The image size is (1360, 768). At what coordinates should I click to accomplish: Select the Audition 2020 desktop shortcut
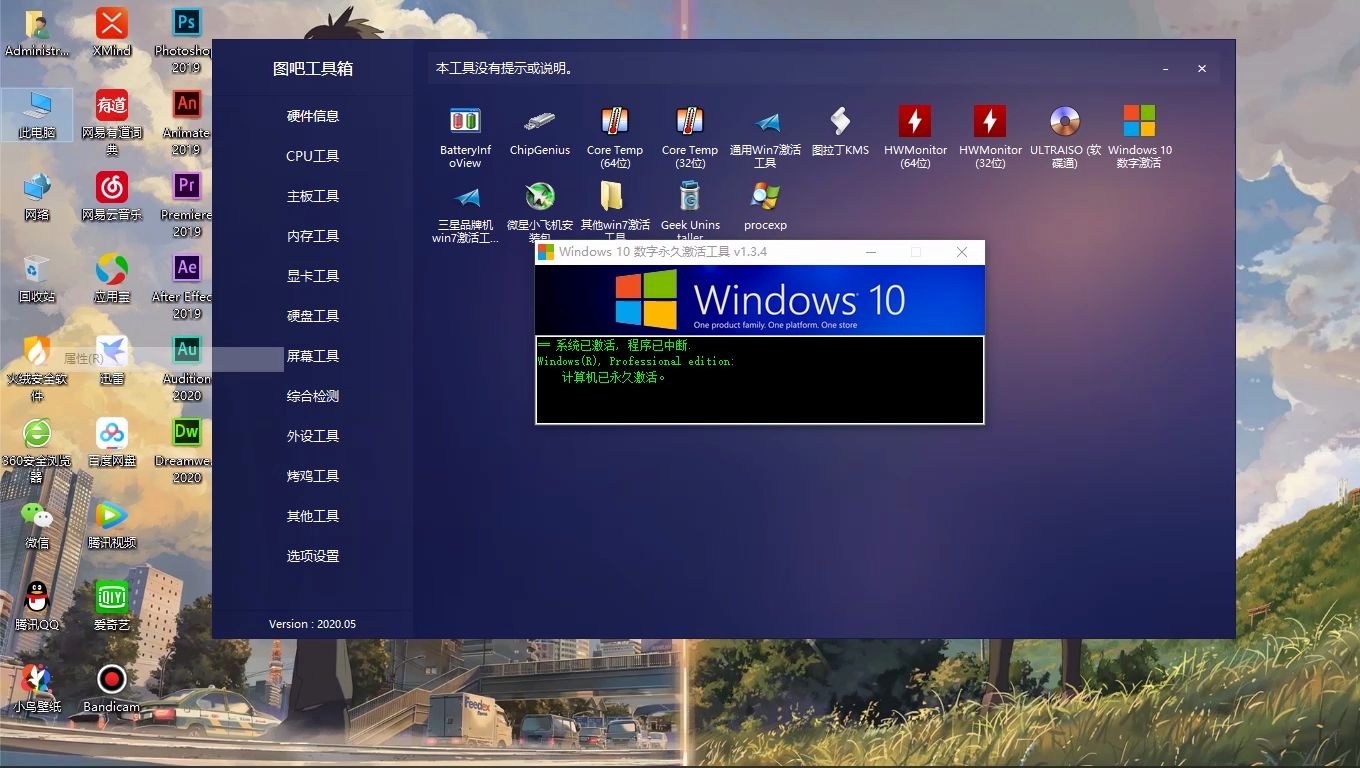pos(186,368)
